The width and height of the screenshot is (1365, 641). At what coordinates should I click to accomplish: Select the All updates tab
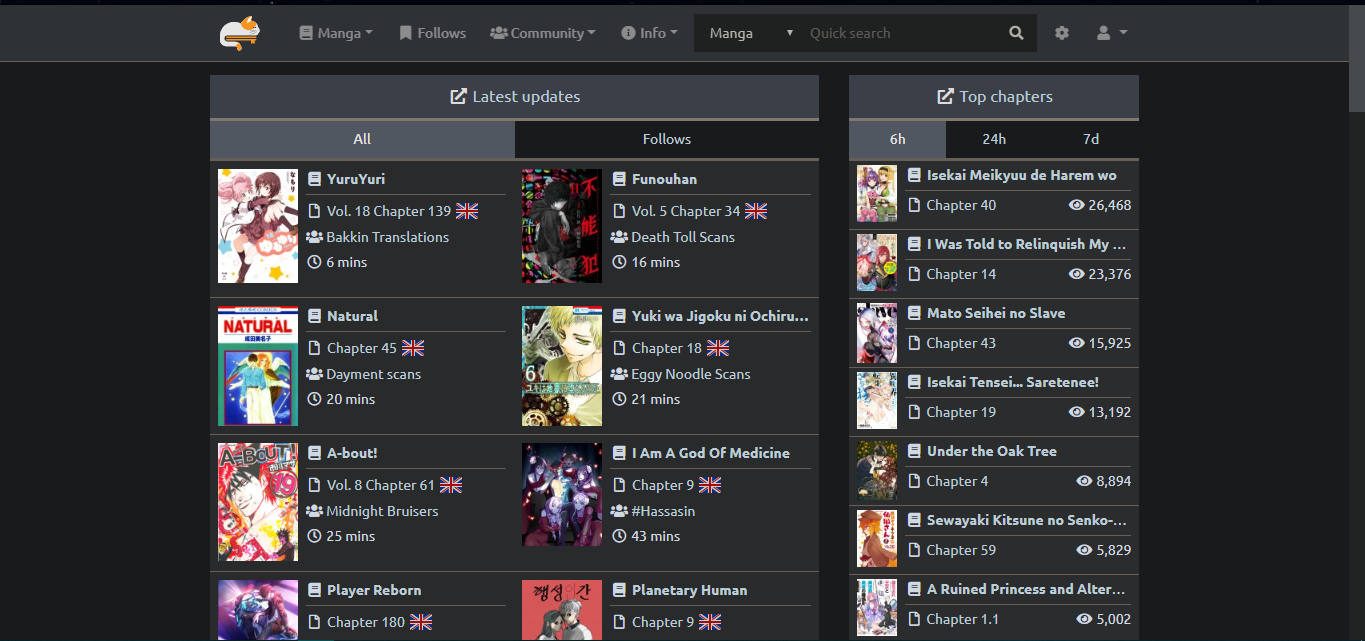click(362, 139)
